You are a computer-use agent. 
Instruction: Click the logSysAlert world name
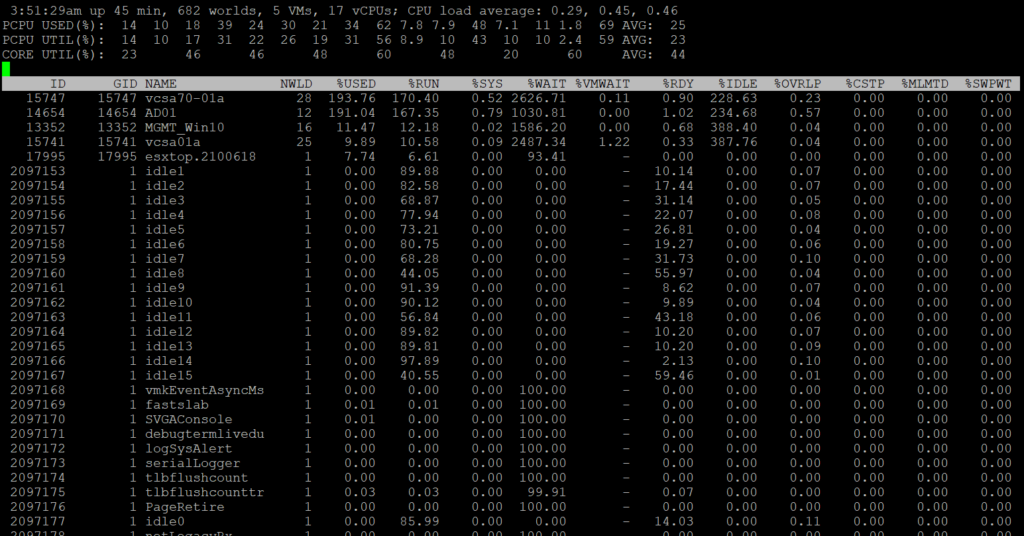coord(189,449)
